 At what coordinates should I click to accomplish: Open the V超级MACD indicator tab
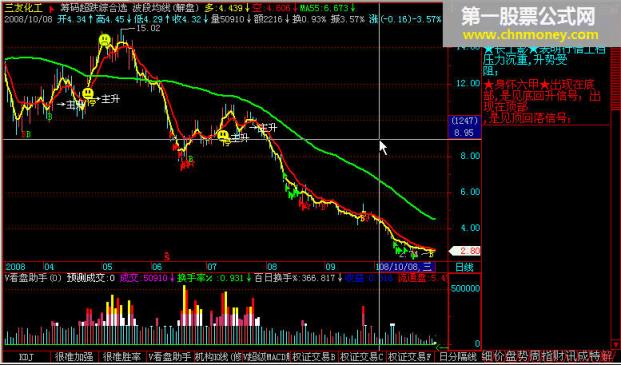[267, 357]
